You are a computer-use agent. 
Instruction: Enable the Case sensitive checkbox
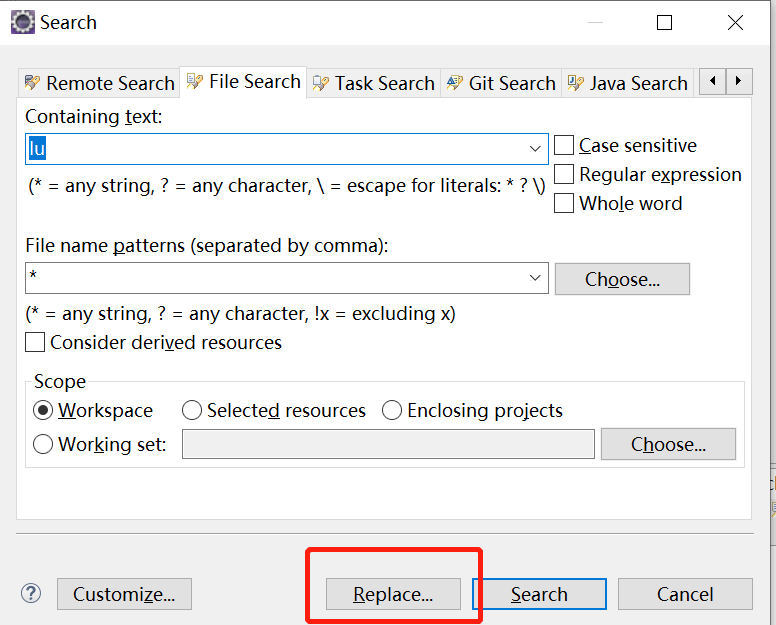click(x=564, y=145)
